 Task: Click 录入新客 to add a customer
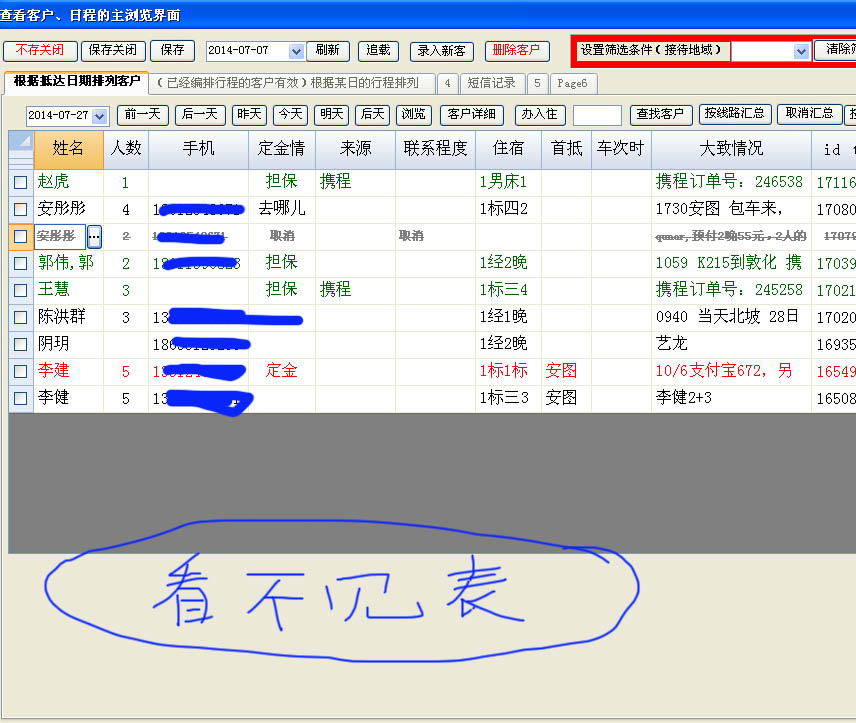(x=441, y=50)
